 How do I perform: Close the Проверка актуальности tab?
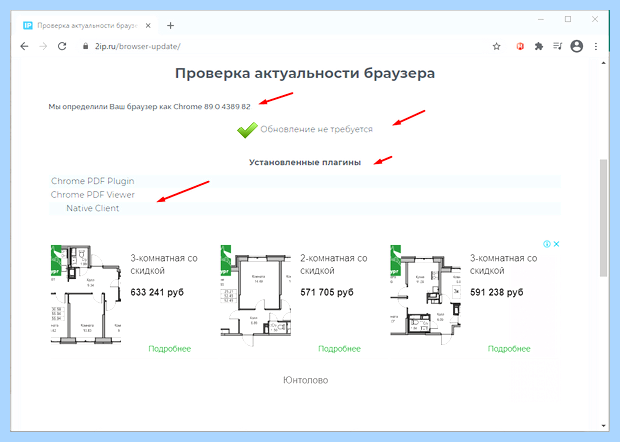[x=148, y=26]
